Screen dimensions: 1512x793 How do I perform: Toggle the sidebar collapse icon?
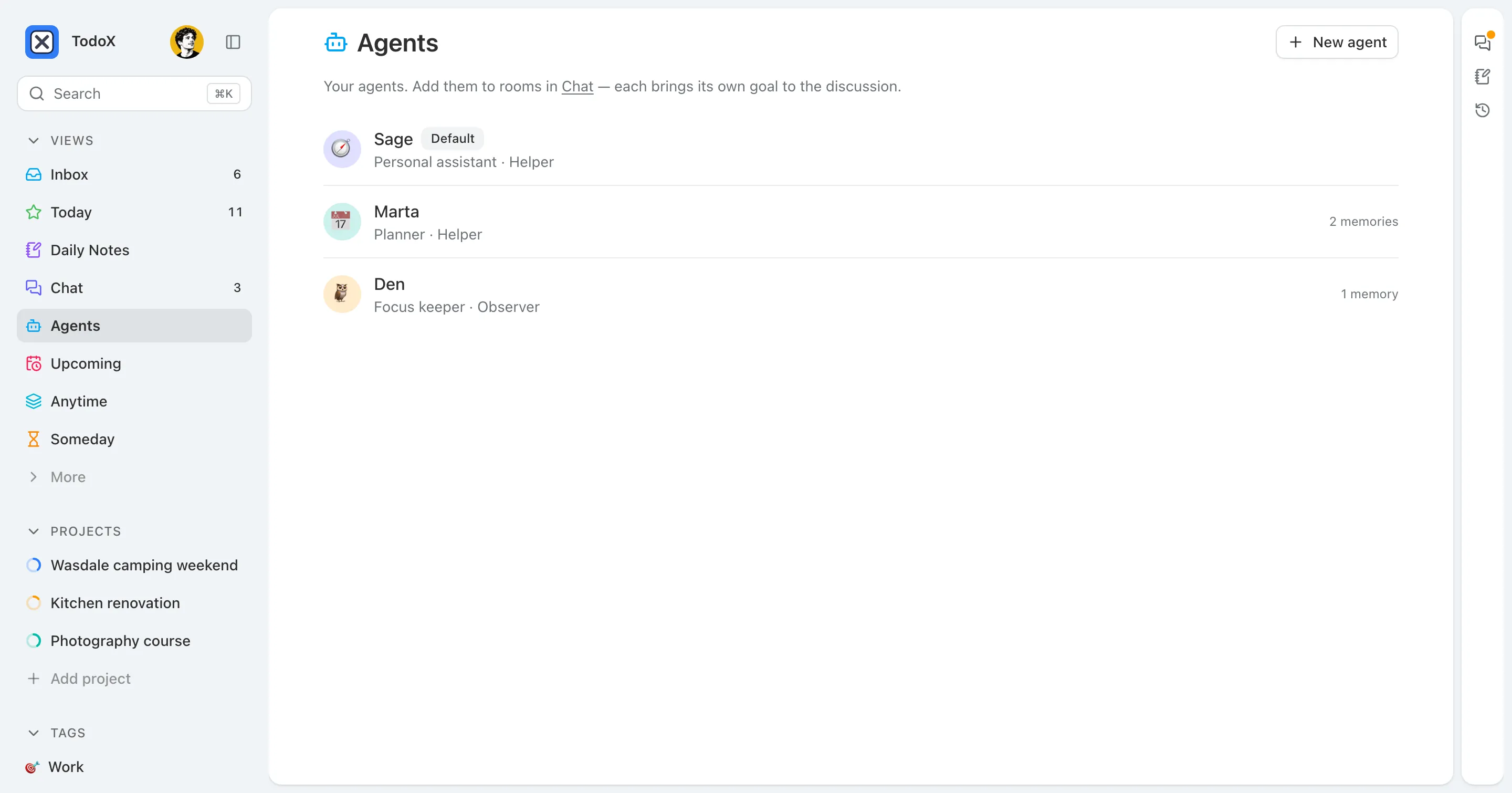point(233,41)
